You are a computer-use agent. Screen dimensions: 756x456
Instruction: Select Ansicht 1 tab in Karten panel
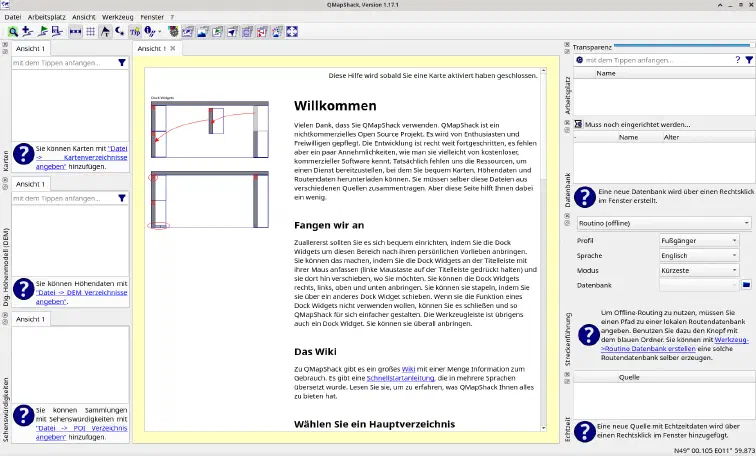click(x=30, y=49)
